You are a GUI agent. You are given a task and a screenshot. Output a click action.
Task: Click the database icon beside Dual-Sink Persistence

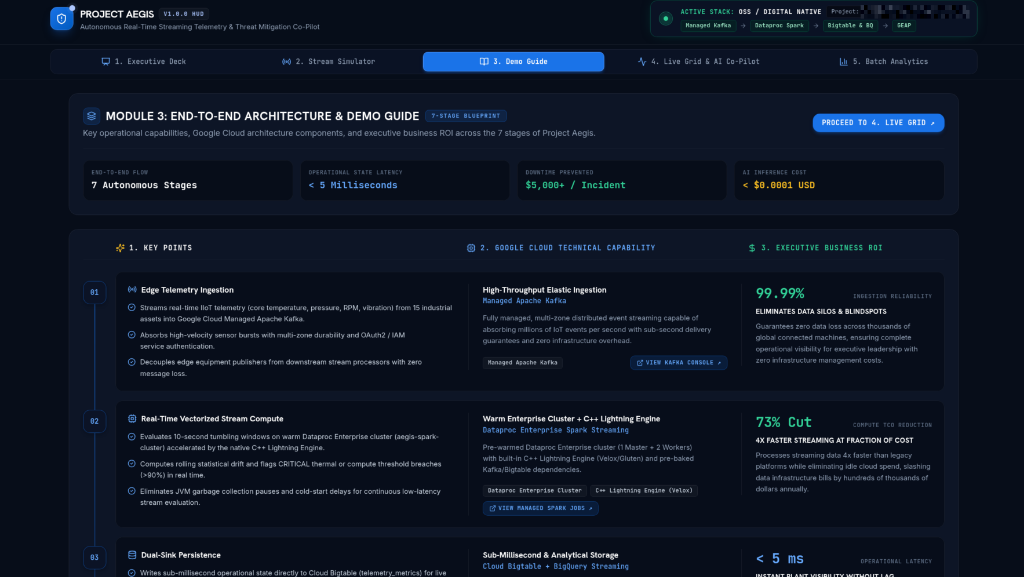point(132,555)
